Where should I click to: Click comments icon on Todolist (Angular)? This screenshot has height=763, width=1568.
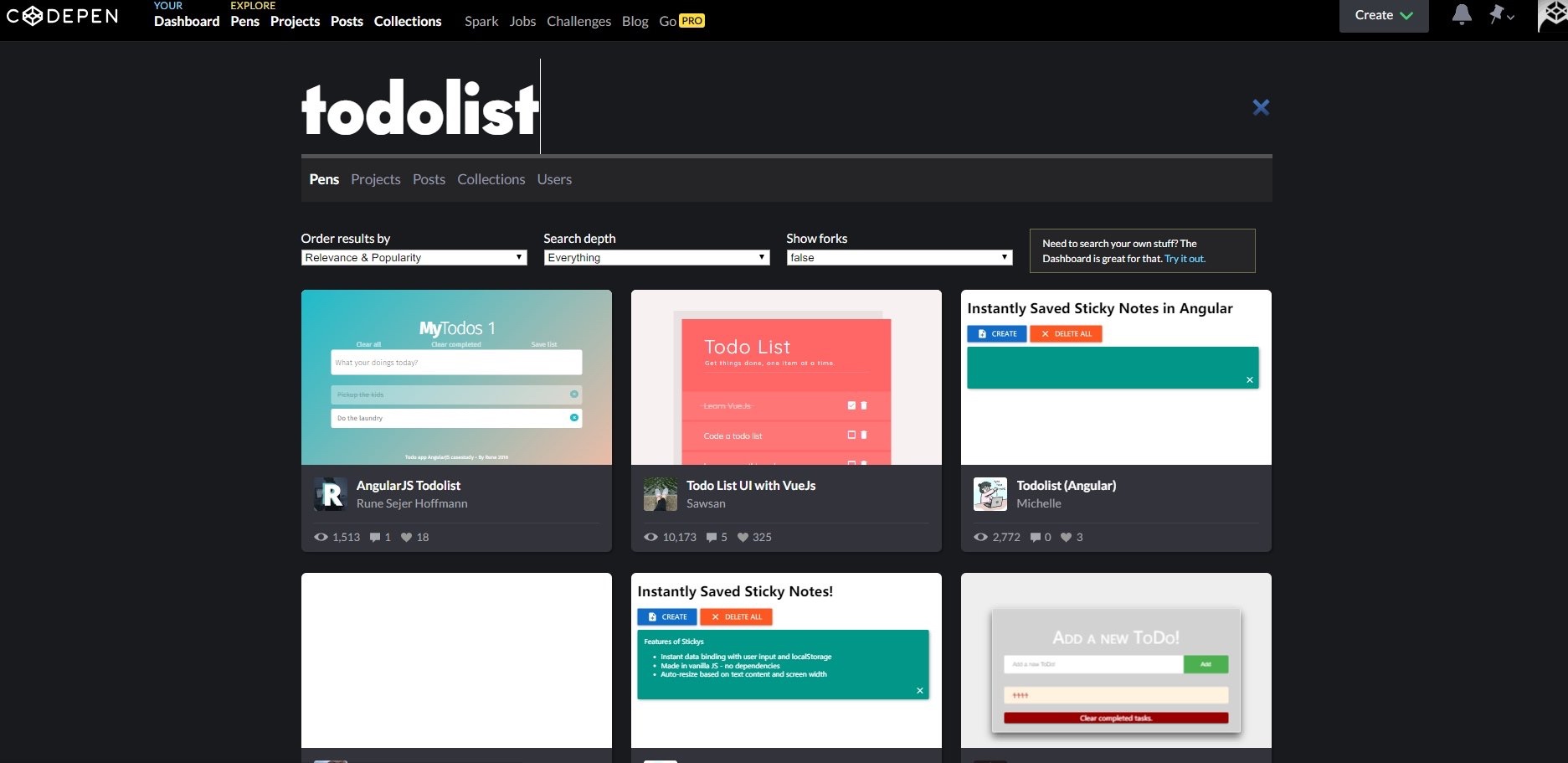click(x=1036, y=538)
